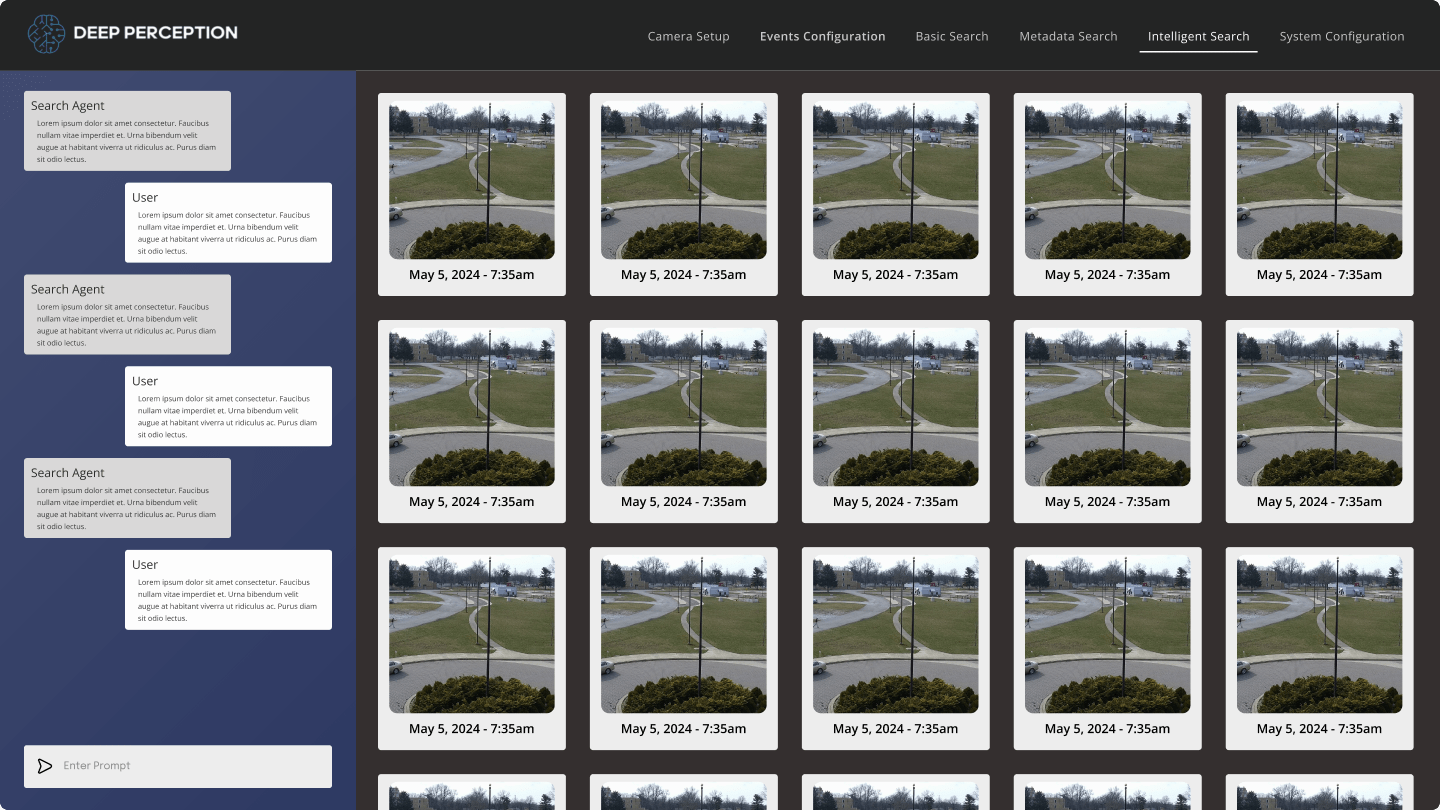
Task: View the middle thumbnail in the second row
Action: click(895, 405)
